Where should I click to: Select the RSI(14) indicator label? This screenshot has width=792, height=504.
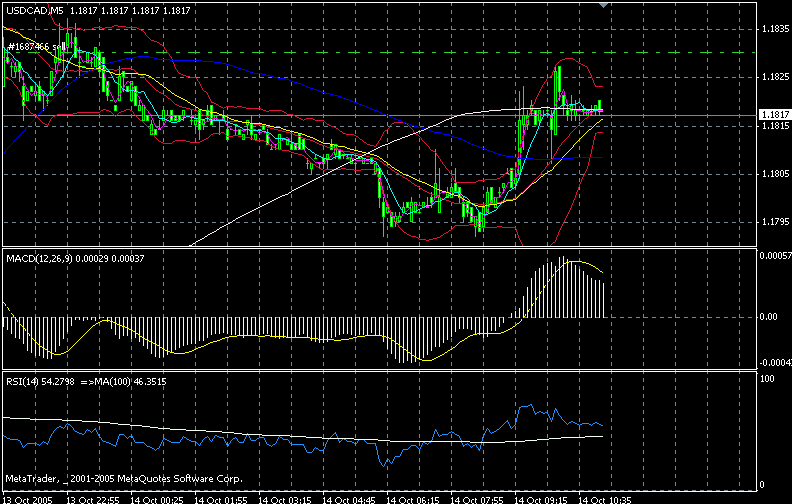pyautogui.click(x=21, y=382)
